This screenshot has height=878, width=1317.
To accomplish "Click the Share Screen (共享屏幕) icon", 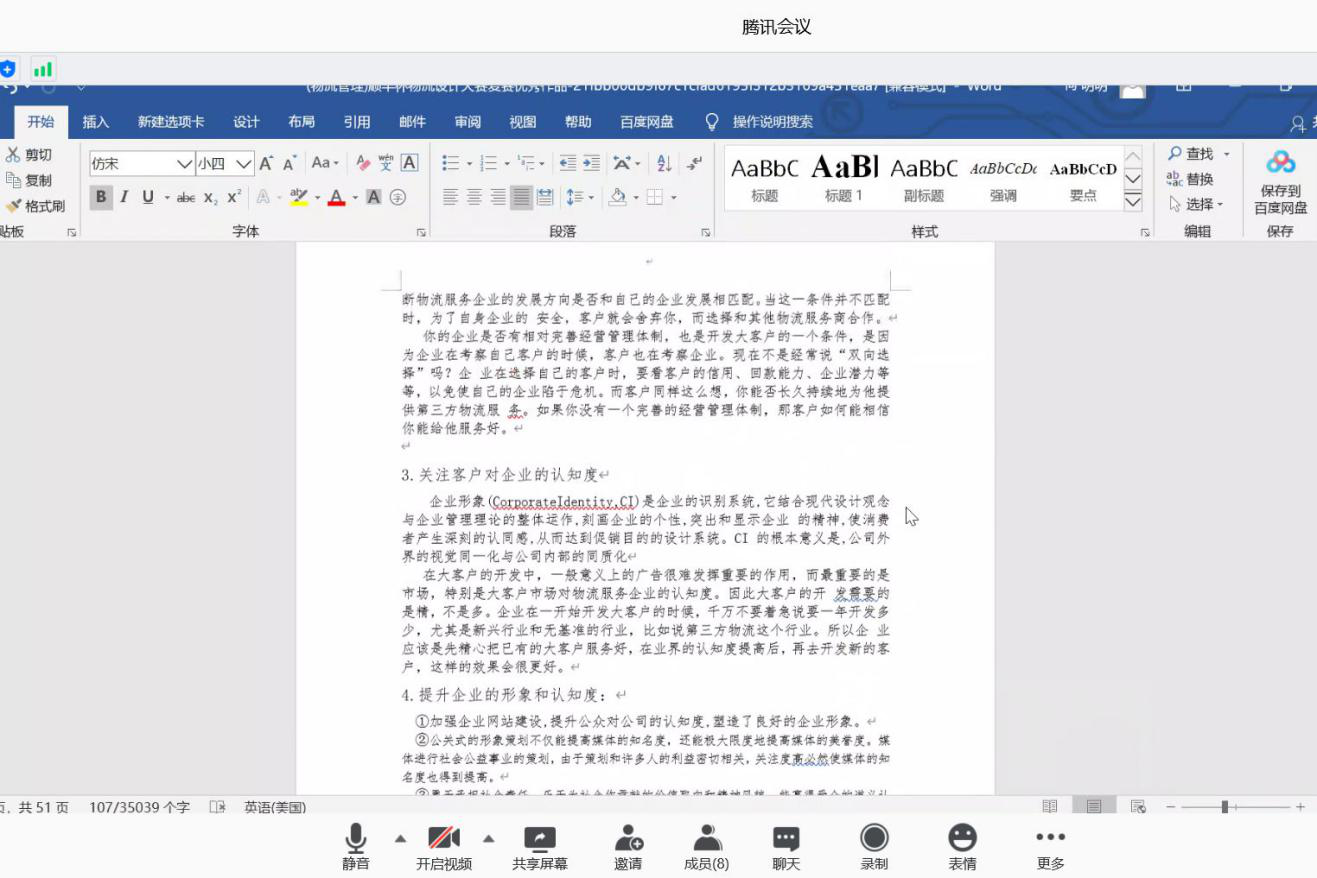I will 540,840.
